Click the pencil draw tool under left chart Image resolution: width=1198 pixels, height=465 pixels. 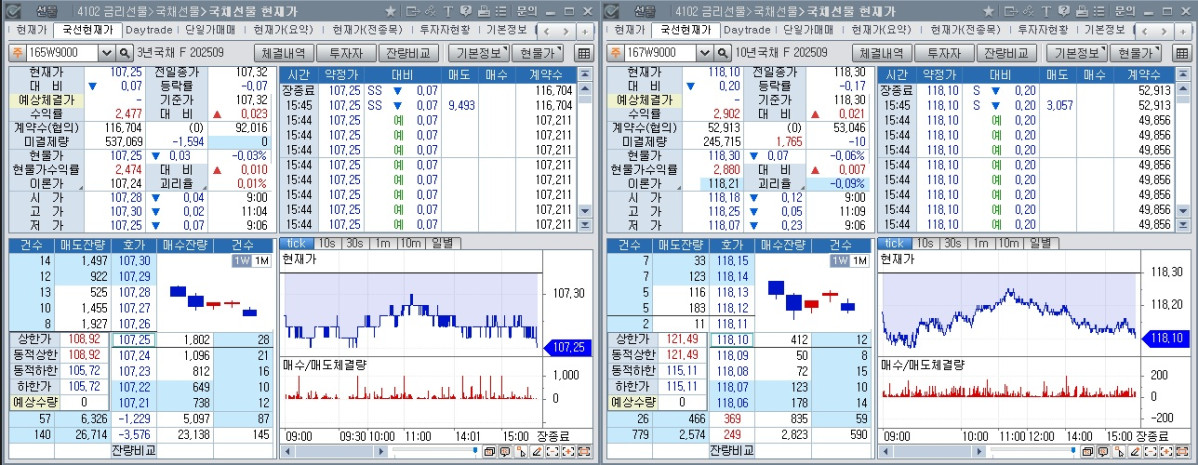coord(536,452)
